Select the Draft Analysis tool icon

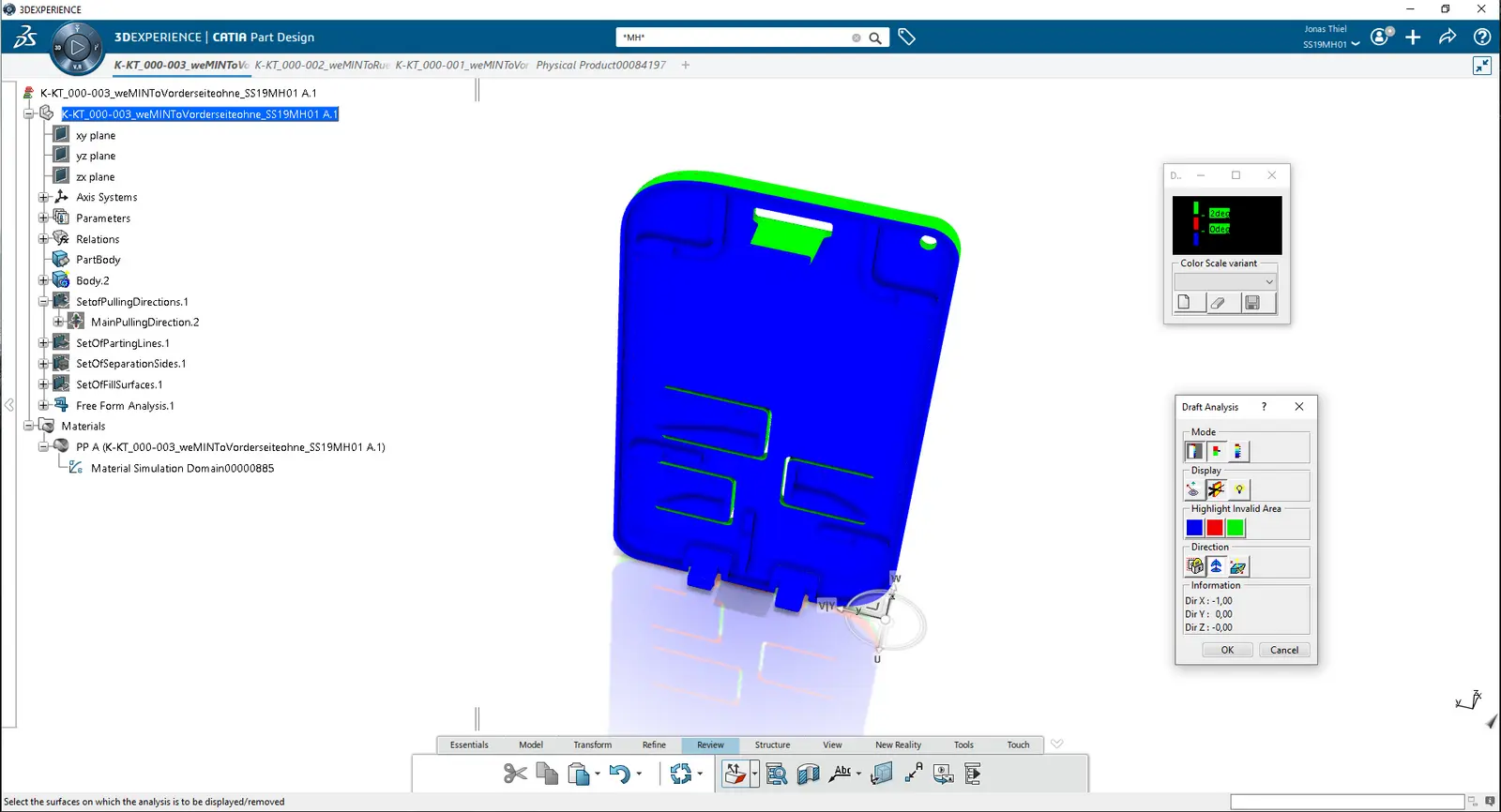tap(735, 774)
